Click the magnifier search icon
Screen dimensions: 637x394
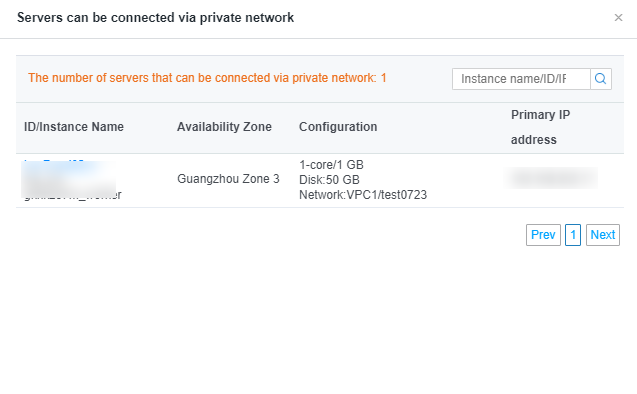tap(600, 79)
